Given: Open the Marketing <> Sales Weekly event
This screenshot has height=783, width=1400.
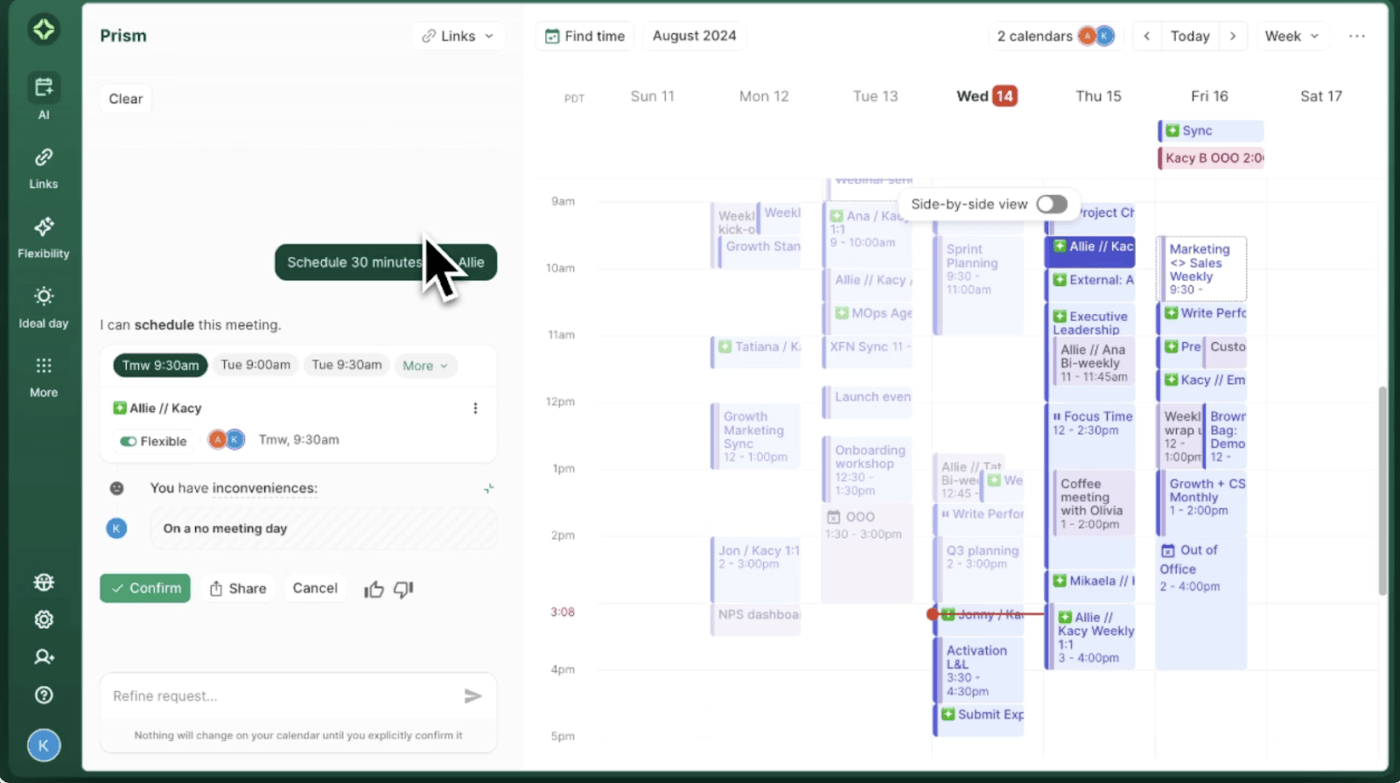Looking at the screenshot, I should tap(1203, 269).
